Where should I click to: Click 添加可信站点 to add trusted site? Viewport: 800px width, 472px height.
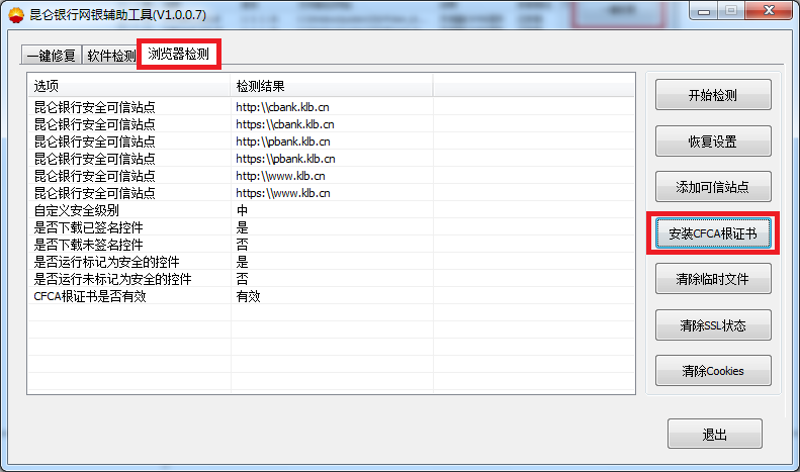click(x=712, y=186)
